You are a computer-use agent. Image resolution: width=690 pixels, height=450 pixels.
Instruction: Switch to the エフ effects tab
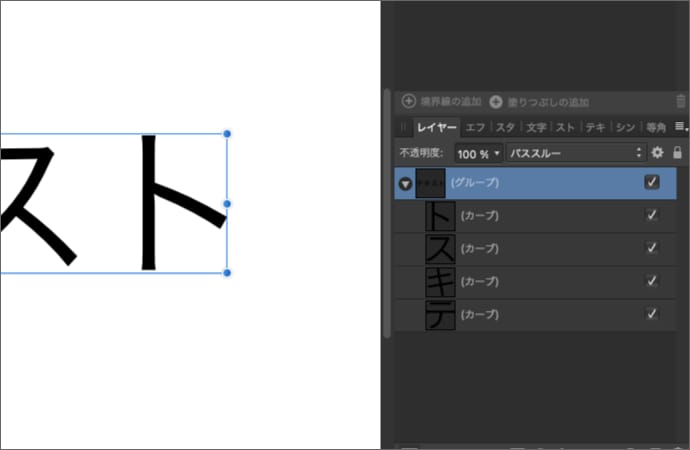pos(476,127)
